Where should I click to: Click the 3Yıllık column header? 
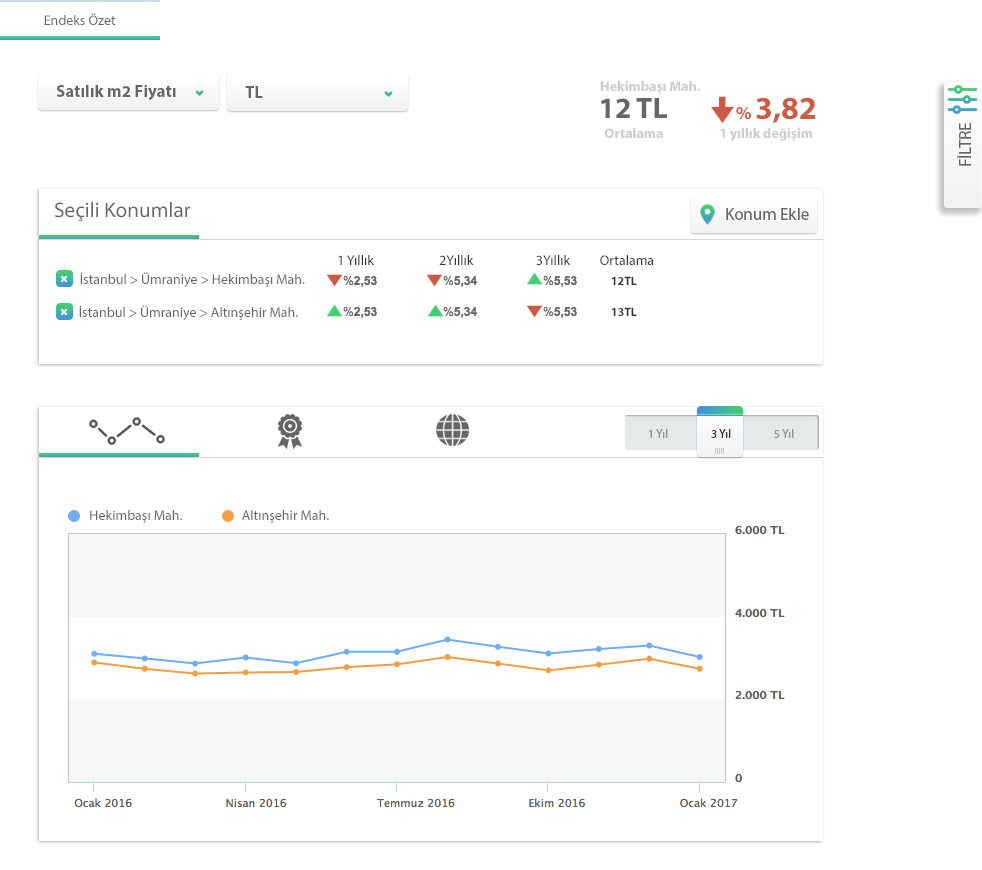(552, 261)
